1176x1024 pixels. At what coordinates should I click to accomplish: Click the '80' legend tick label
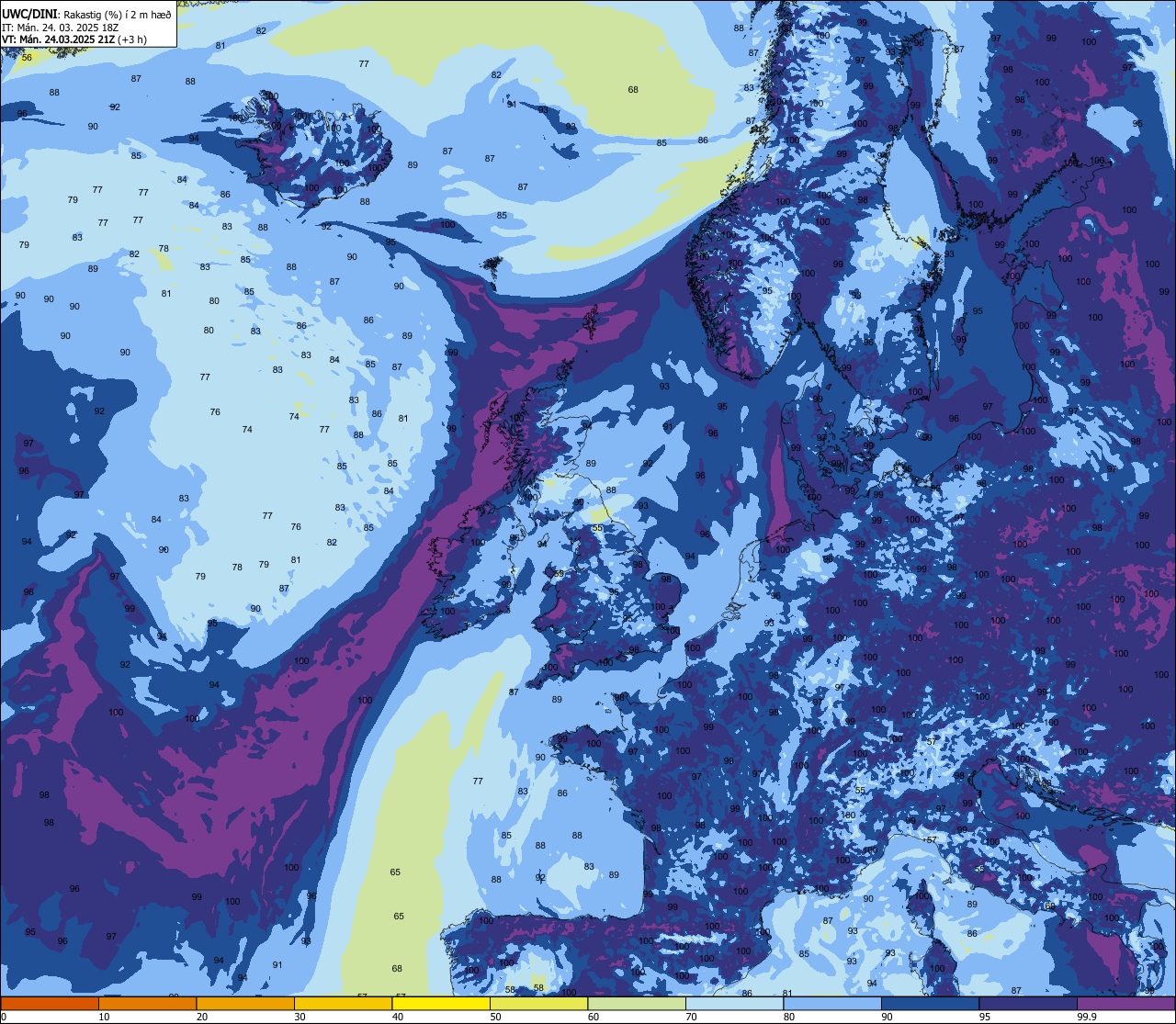(x=789, y=1017)
